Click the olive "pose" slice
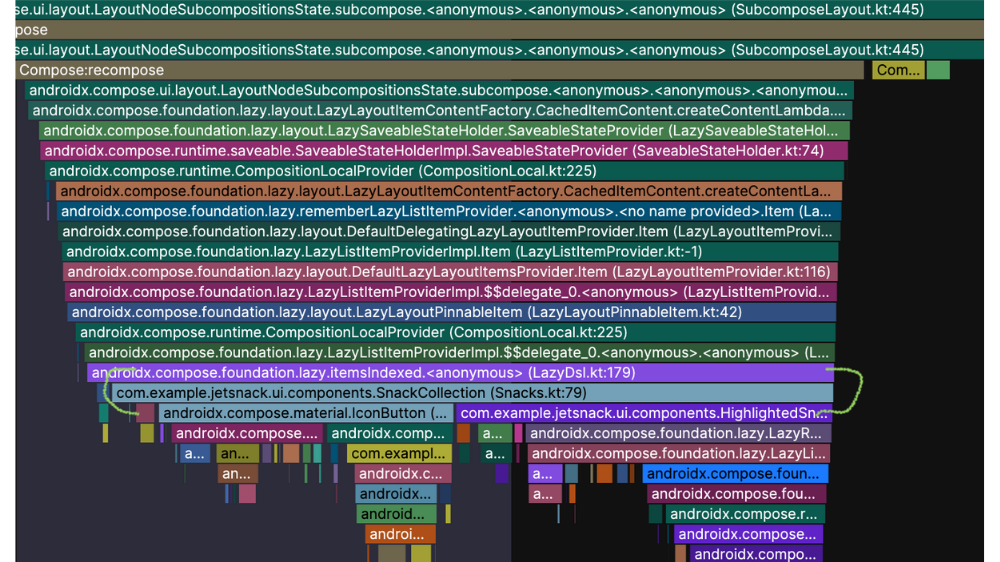The image size is (1000, 562). click(499, 30)
